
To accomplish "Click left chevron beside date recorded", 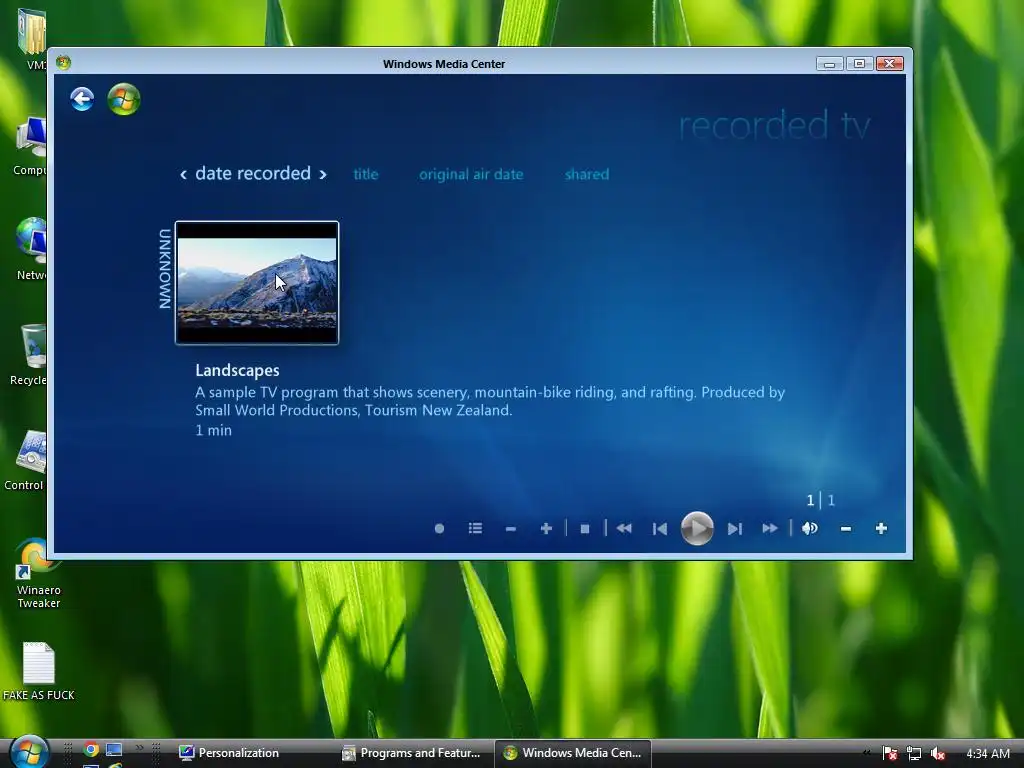I will (184, 174).
